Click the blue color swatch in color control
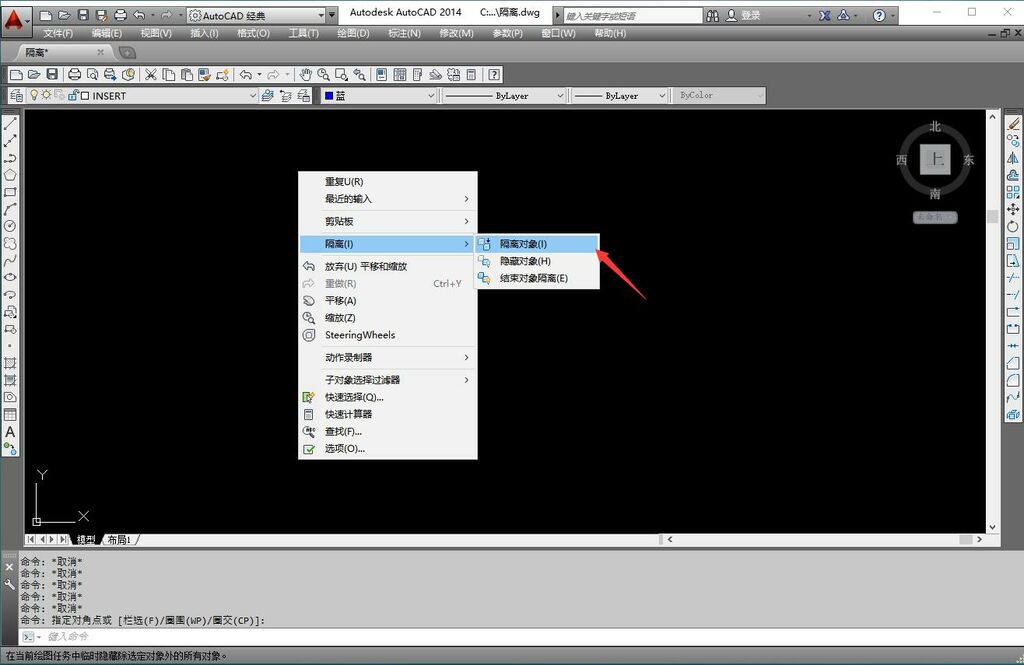 328,96
